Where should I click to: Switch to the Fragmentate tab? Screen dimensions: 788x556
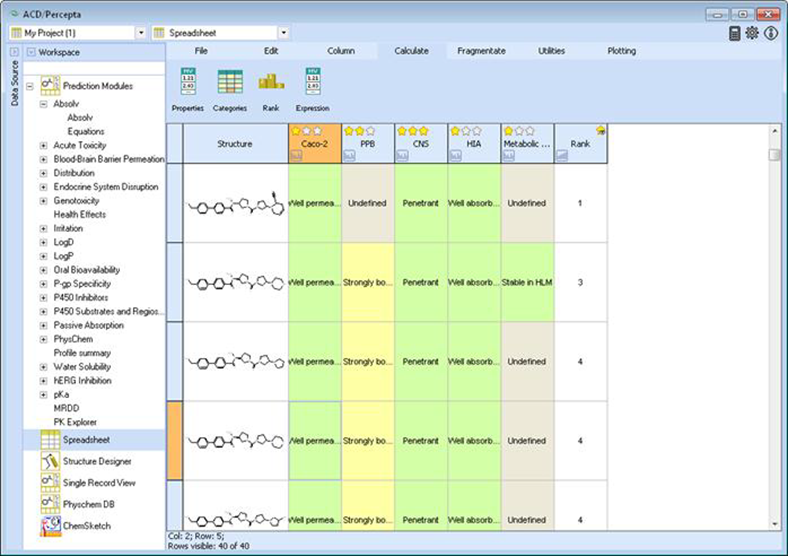(x=481, y=51)
